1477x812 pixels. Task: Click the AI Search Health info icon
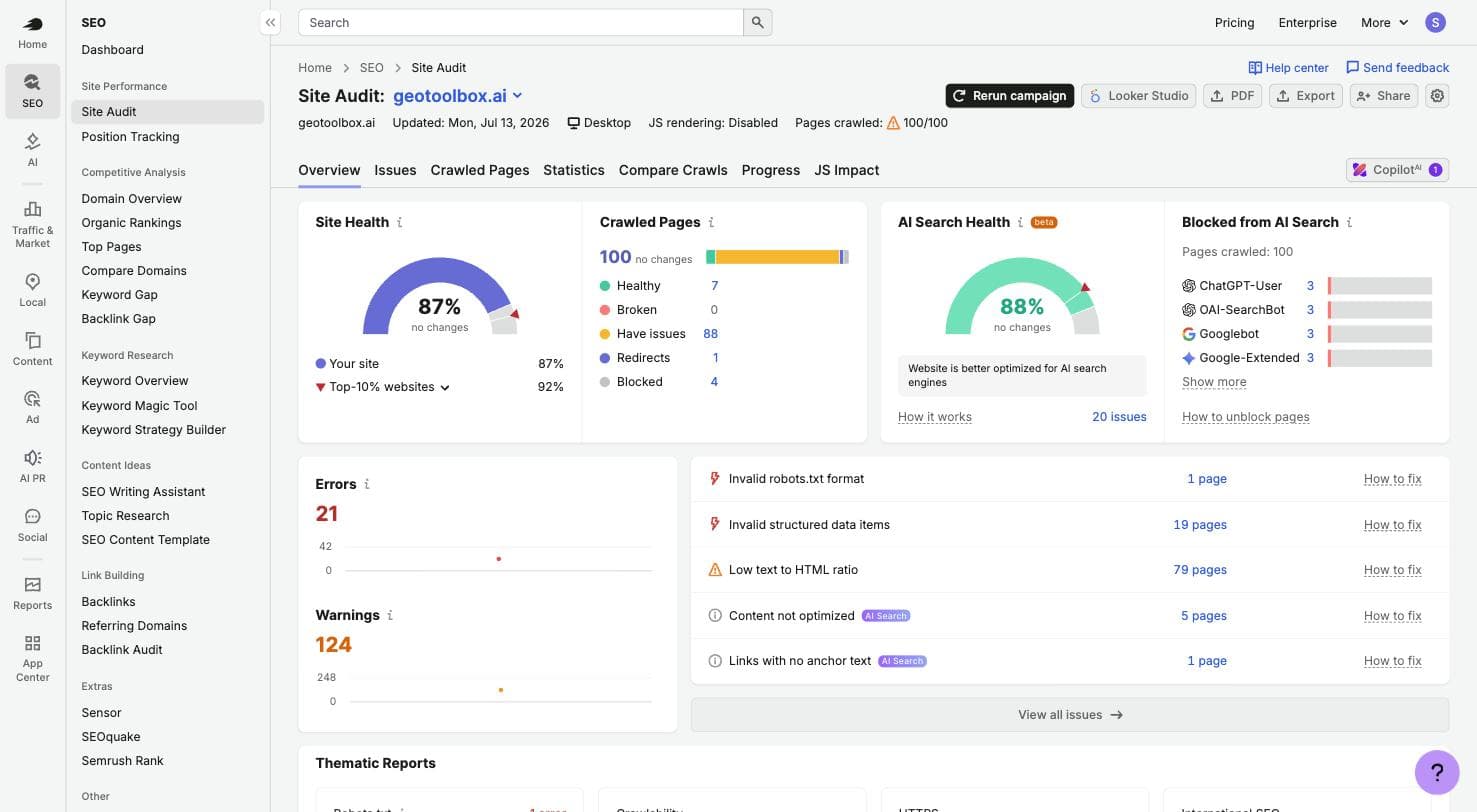pyautogui.click(x=1020, y=222)
